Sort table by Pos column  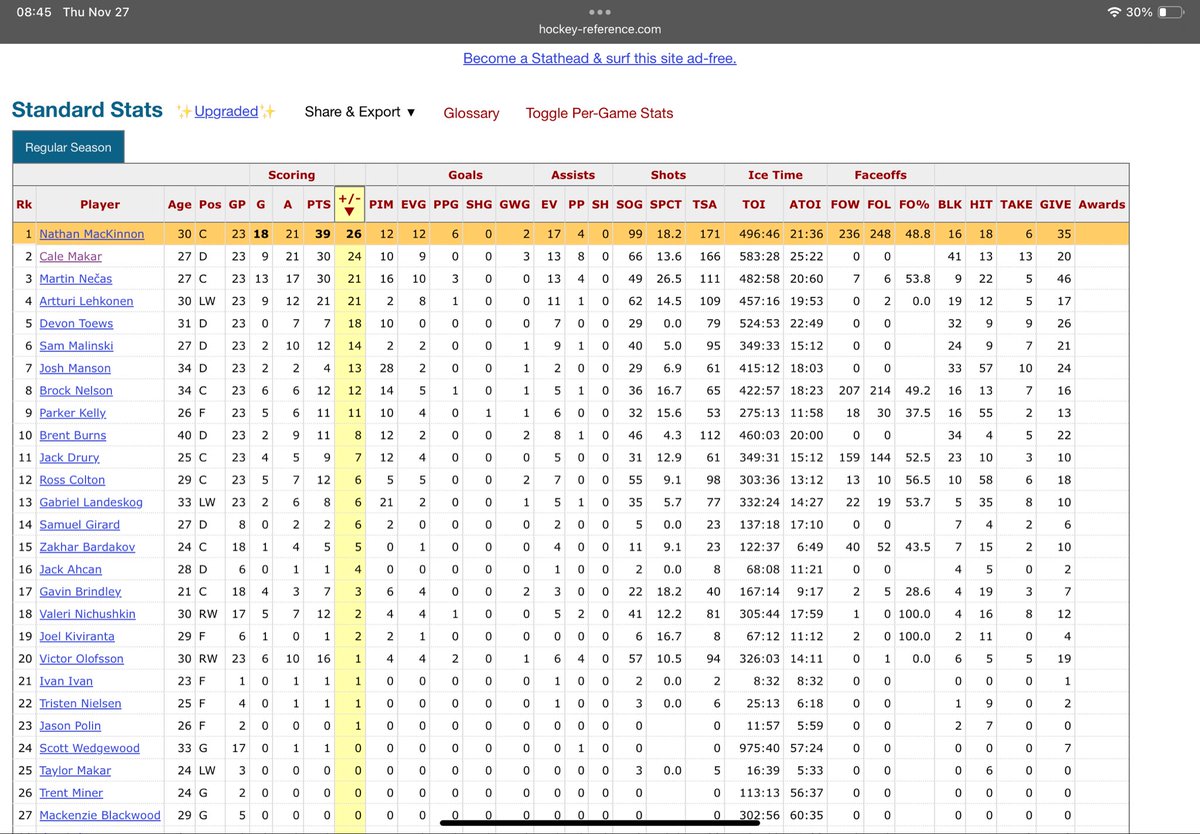(x=210, y=204)
